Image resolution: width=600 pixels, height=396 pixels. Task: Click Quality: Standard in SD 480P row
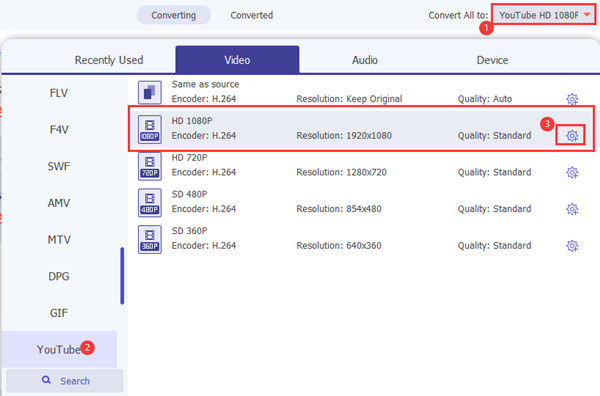494,209
